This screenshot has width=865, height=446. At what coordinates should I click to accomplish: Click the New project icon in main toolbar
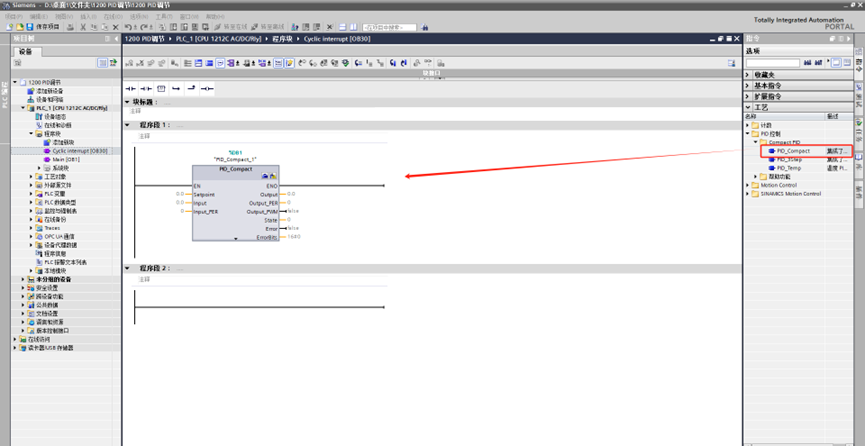[10, 26]
